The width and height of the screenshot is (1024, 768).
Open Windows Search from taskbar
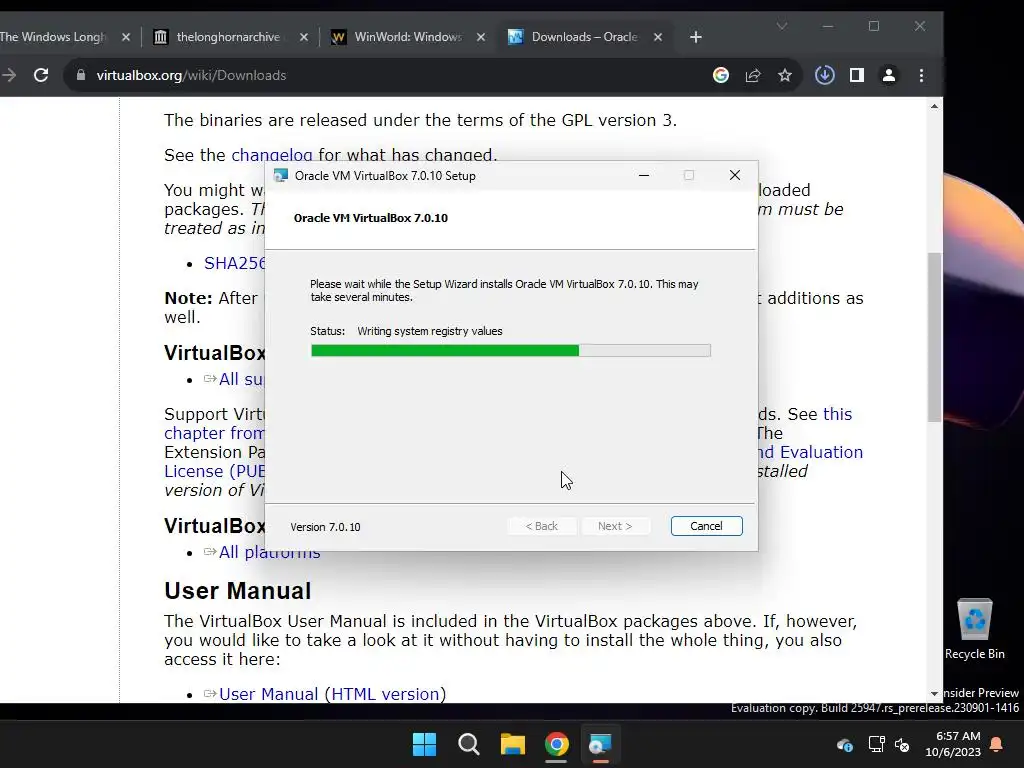(468, 744)
